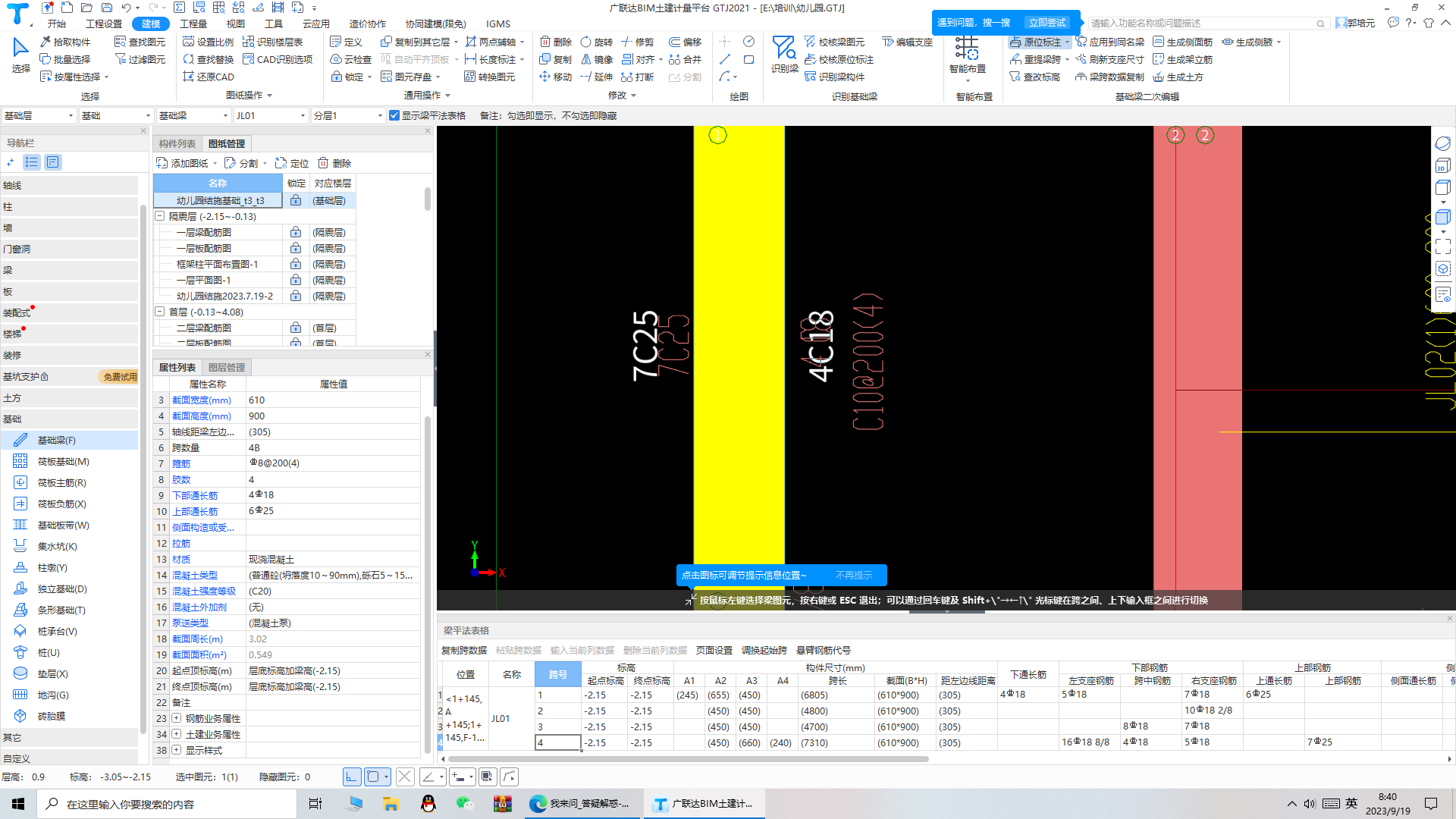Click 刷新支座尺寸 refresh support size
This screenshot has height=819, width=1456.
tap(1109, 59)
